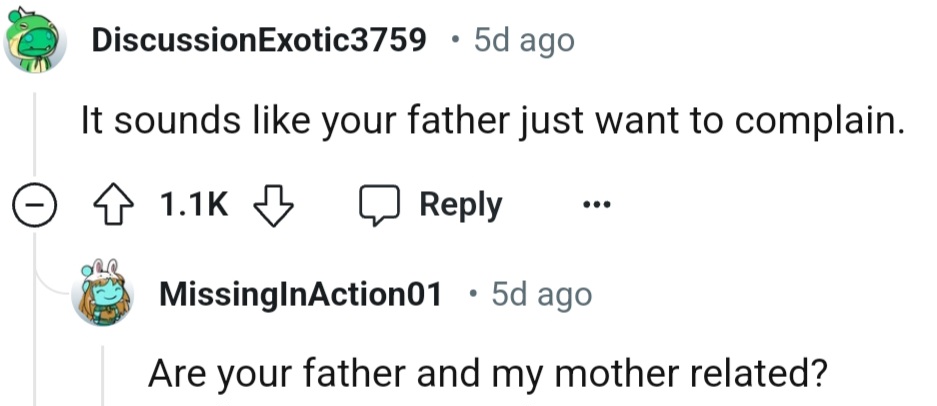
Task: Click the dot separator after DiscussionExotic3759
Action: pos(456,40)
